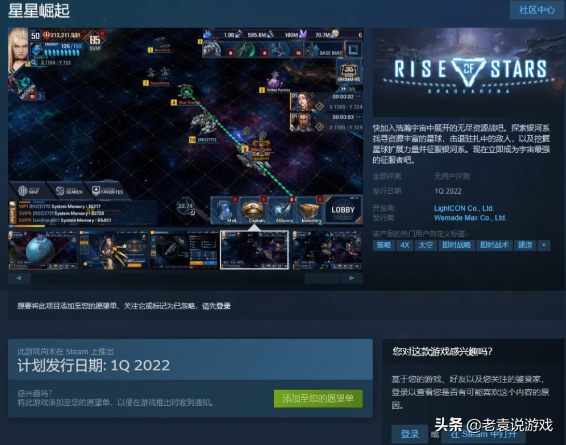Image resolution: width=566 pixels, height=445 pixels.
Task: Select the 太空 tag
Action: 425,245
